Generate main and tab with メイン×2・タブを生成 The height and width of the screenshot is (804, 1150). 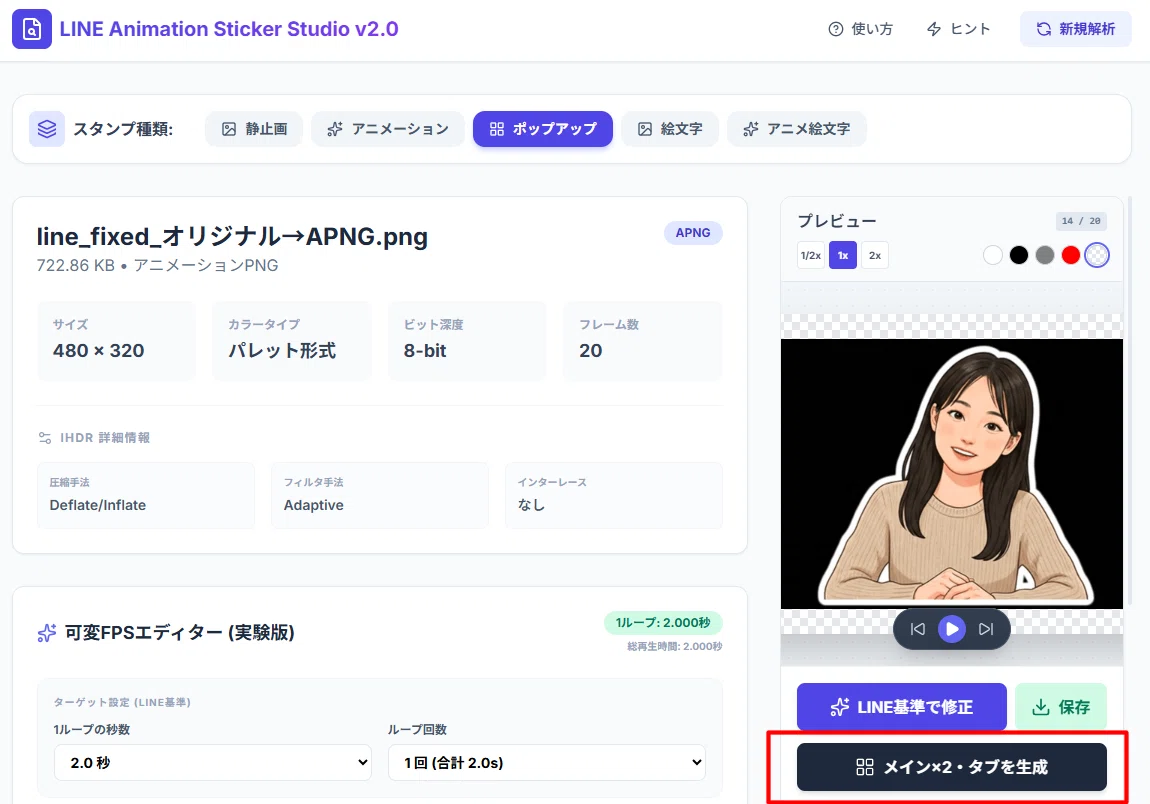(952, 767)
